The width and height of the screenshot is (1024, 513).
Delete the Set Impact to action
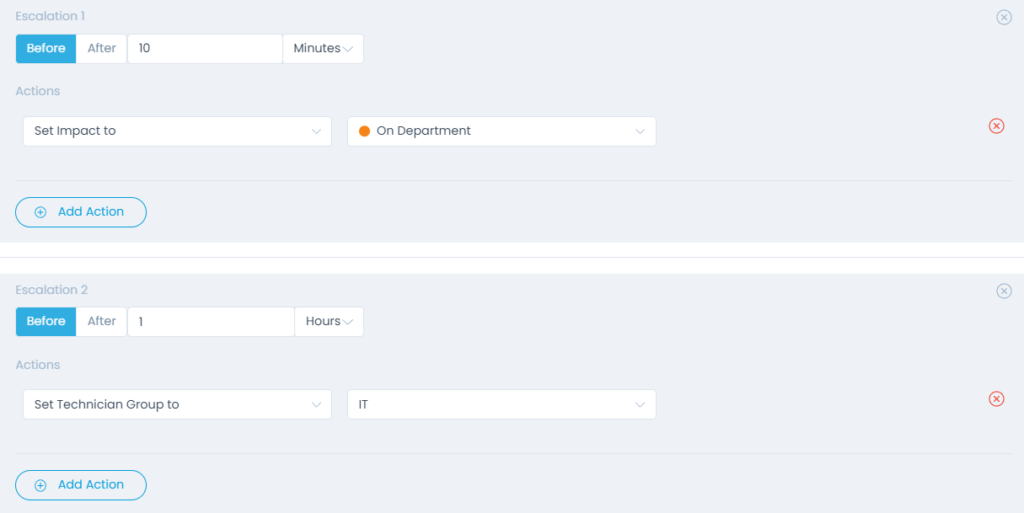996,125
